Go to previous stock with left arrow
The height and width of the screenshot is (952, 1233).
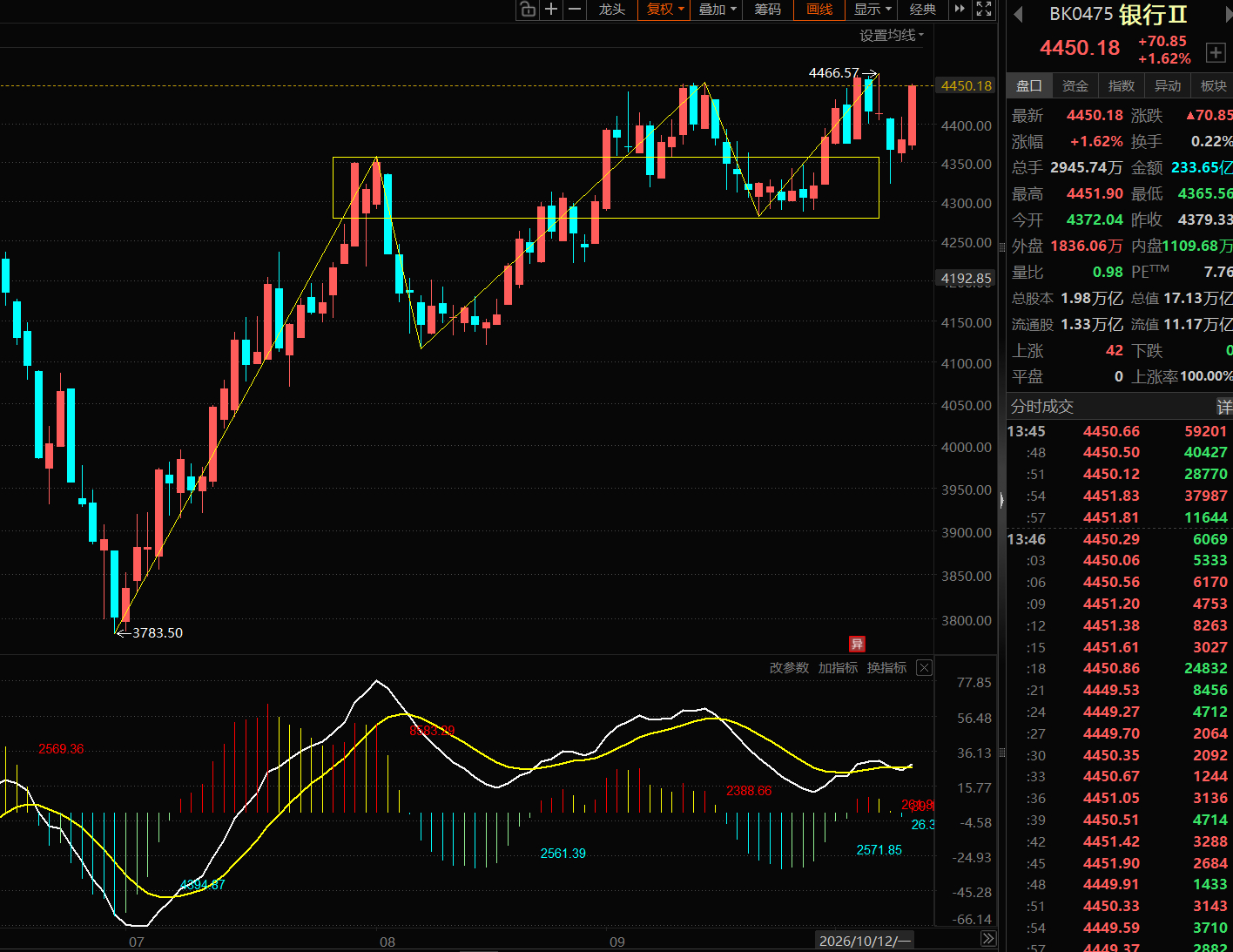[1018, 14]
